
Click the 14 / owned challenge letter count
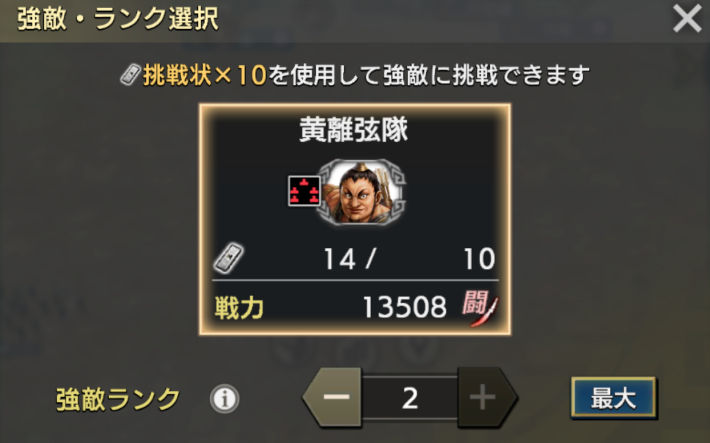350,259
